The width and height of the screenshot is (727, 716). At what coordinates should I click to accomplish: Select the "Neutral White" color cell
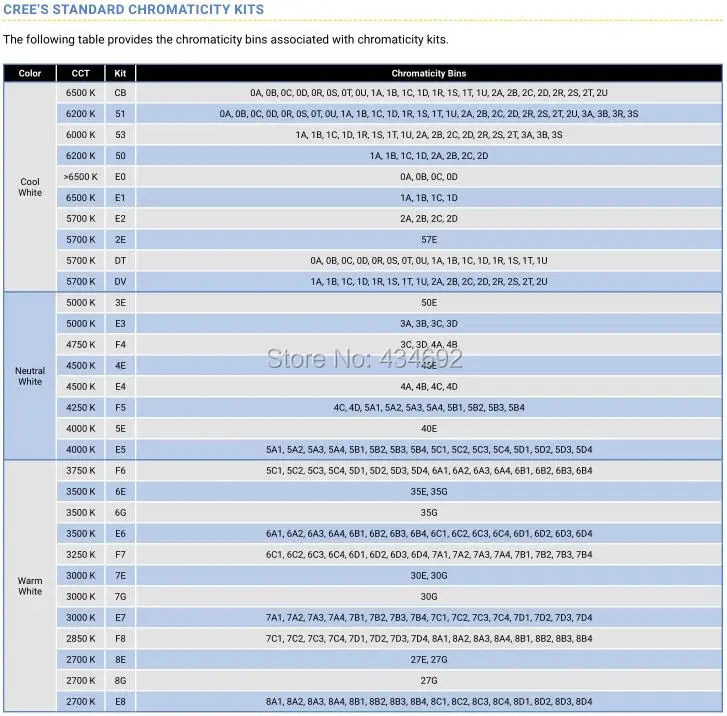coord(30,376)
